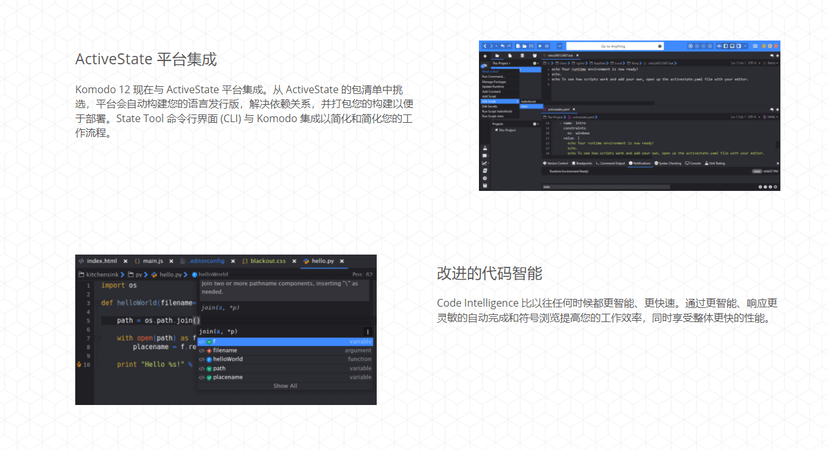Pick the helloWorld function autocomplete suggestion
Image resolution: width=828 pixels, height=450 pixels.
tap(285, 359)
